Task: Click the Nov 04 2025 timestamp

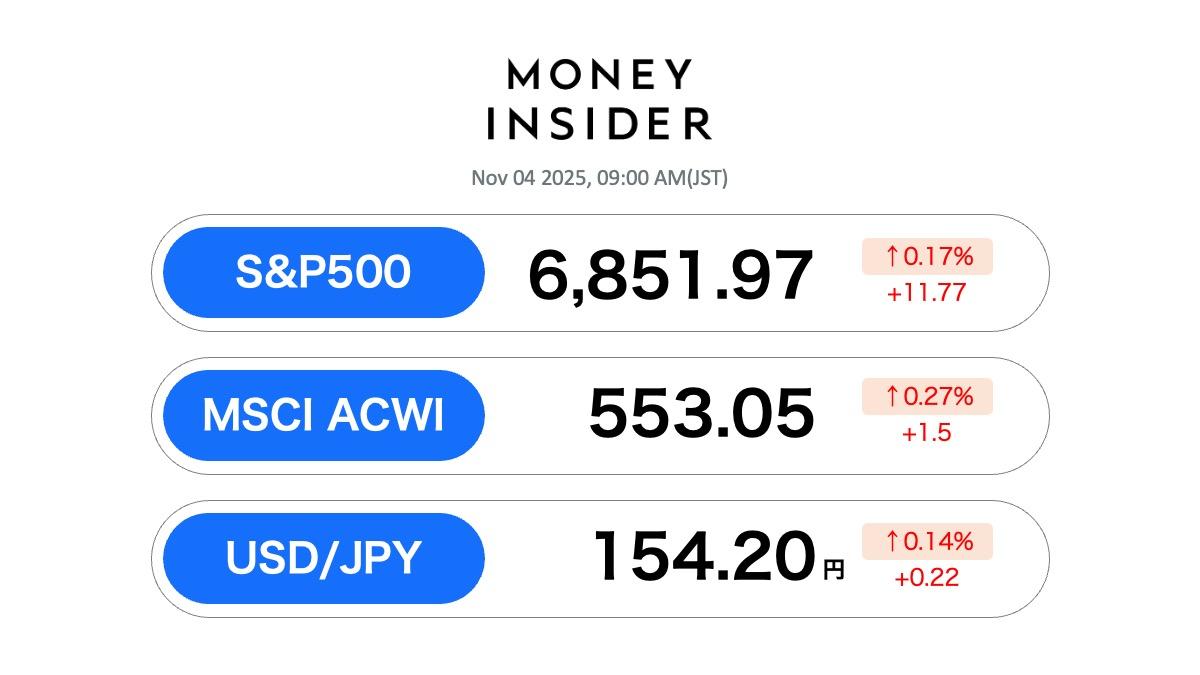Action: click(x=599, y=179)
